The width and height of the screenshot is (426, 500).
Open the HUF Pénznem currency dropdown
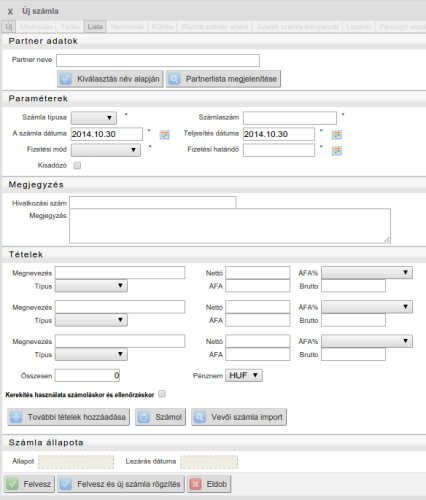click(x=244, y=375)
